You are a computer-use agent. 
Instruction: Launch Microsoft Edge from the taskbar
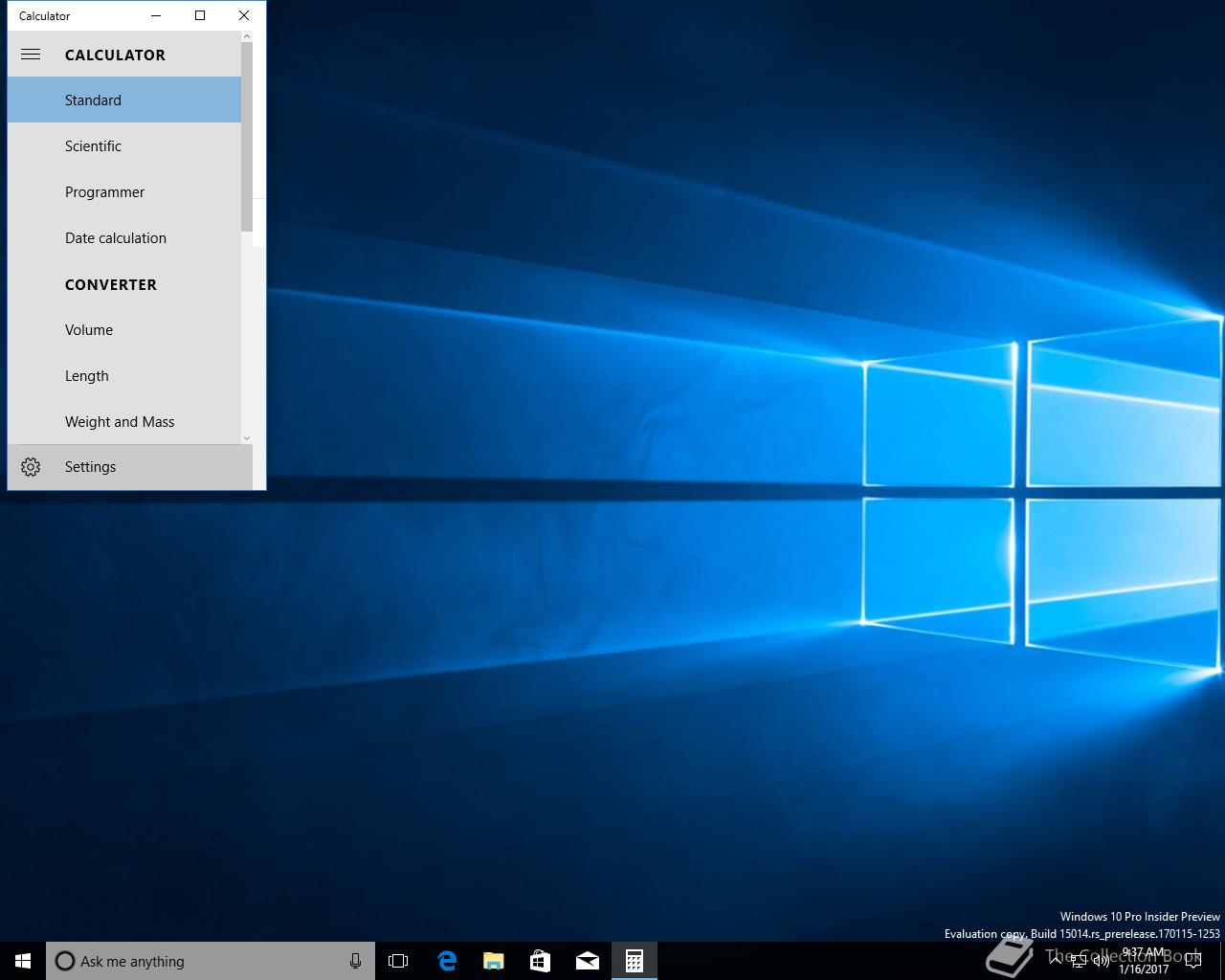coord(446,961)
